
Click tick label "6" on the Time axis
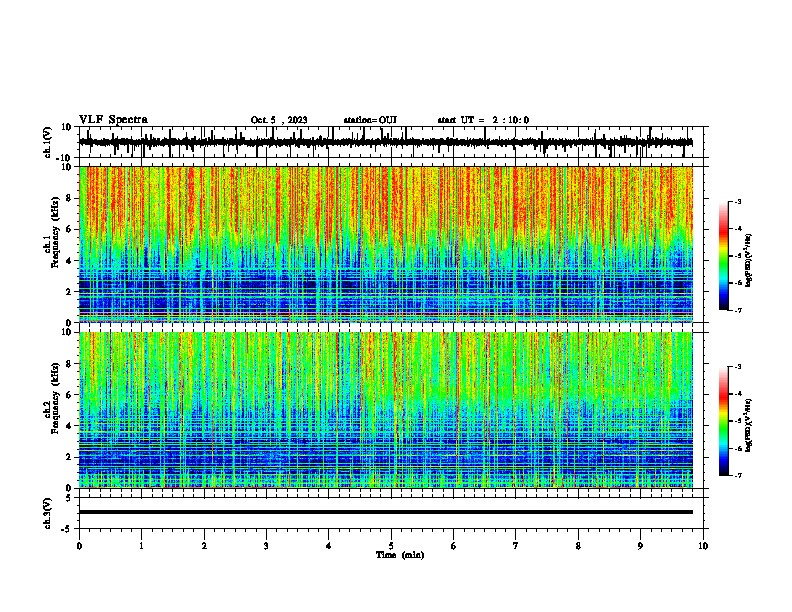click(x=454, y=546)
